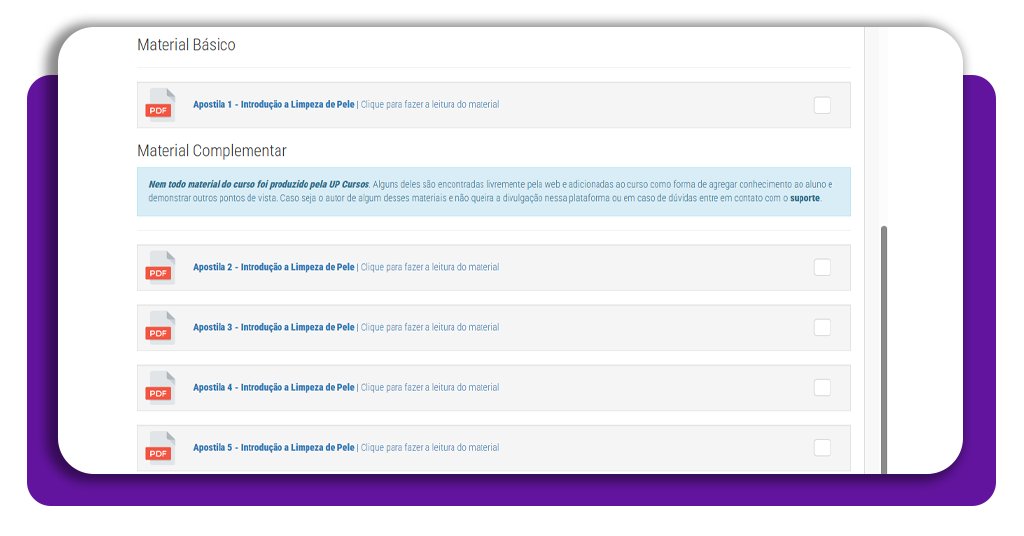Select the Apostila 4 title link
The width and height of the screenshot is (1024, 536).
273,388
